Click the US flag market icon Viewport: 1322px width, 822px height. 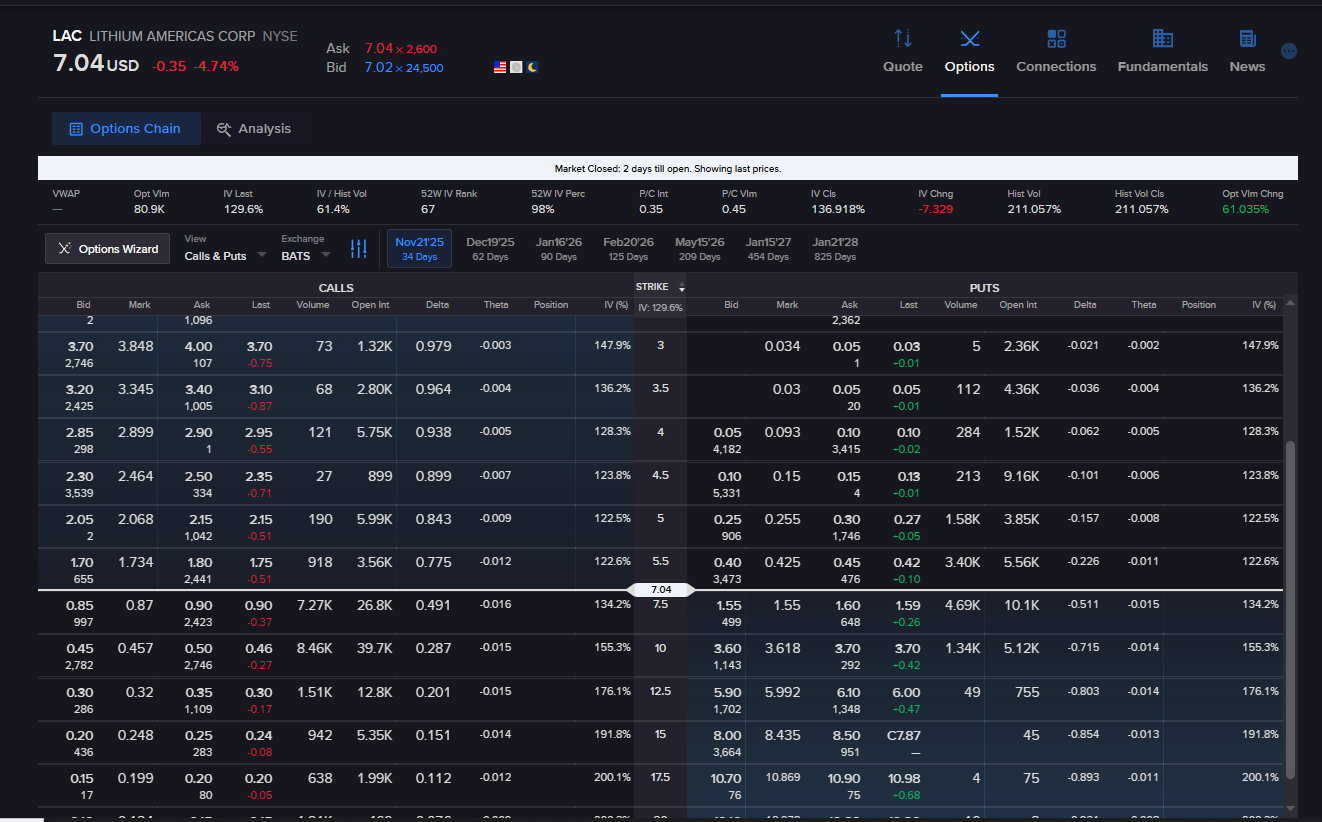tap(500, 67)
